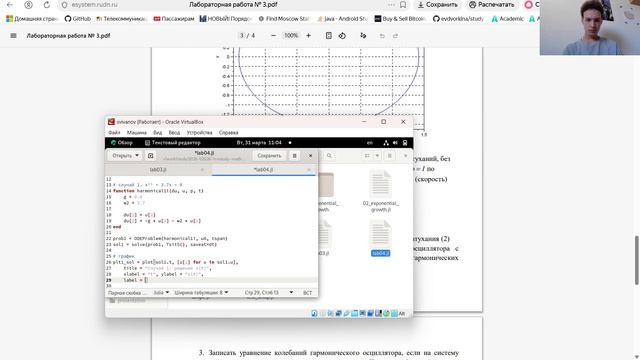This screenshot has height=360, width=640.
Task: Open the GitHub bookmark
Action: point(78,19)
